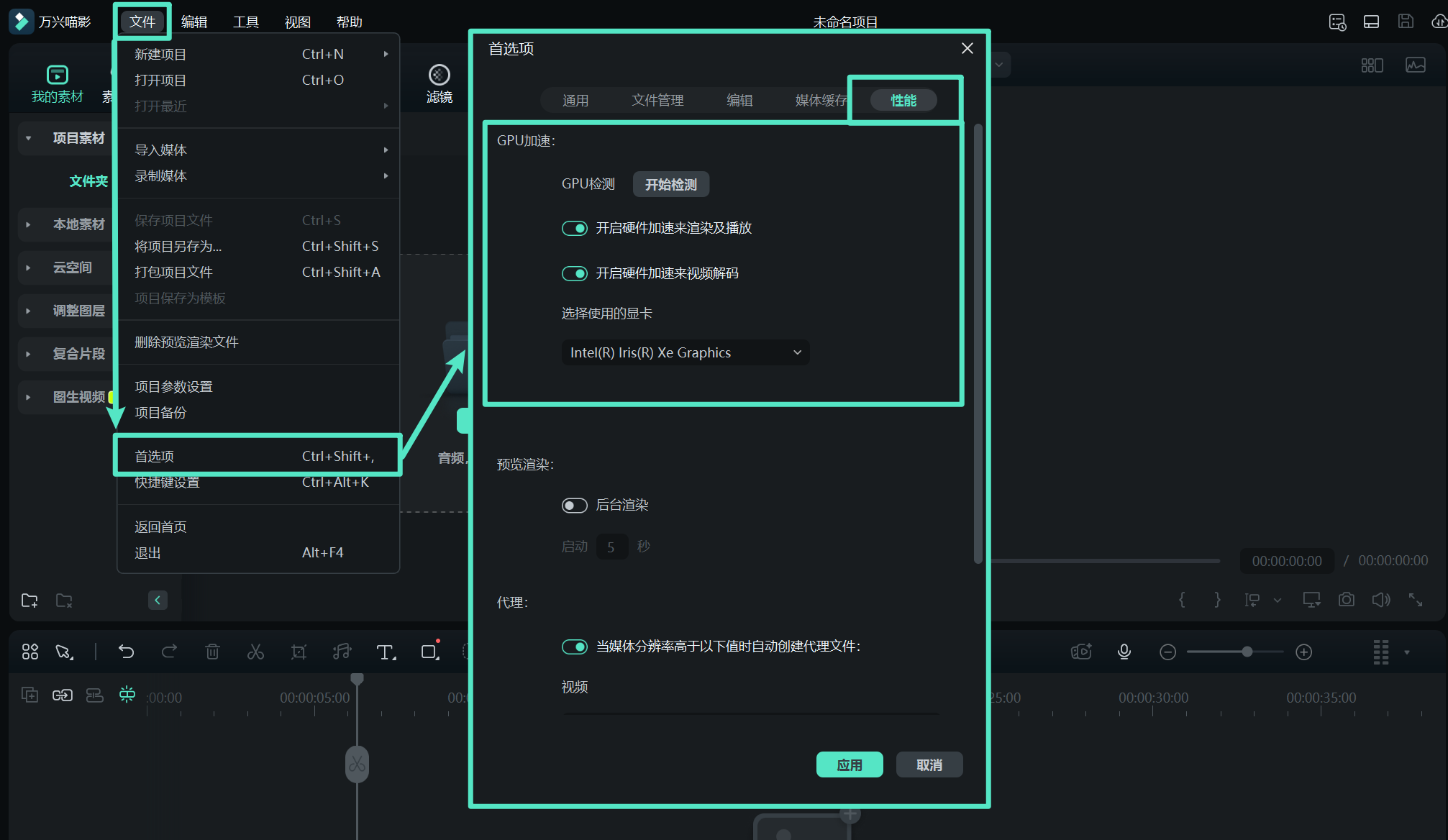1448x840 pixels.
Task: Disable automatic proxy file creation
Action: tap(575, 647)
